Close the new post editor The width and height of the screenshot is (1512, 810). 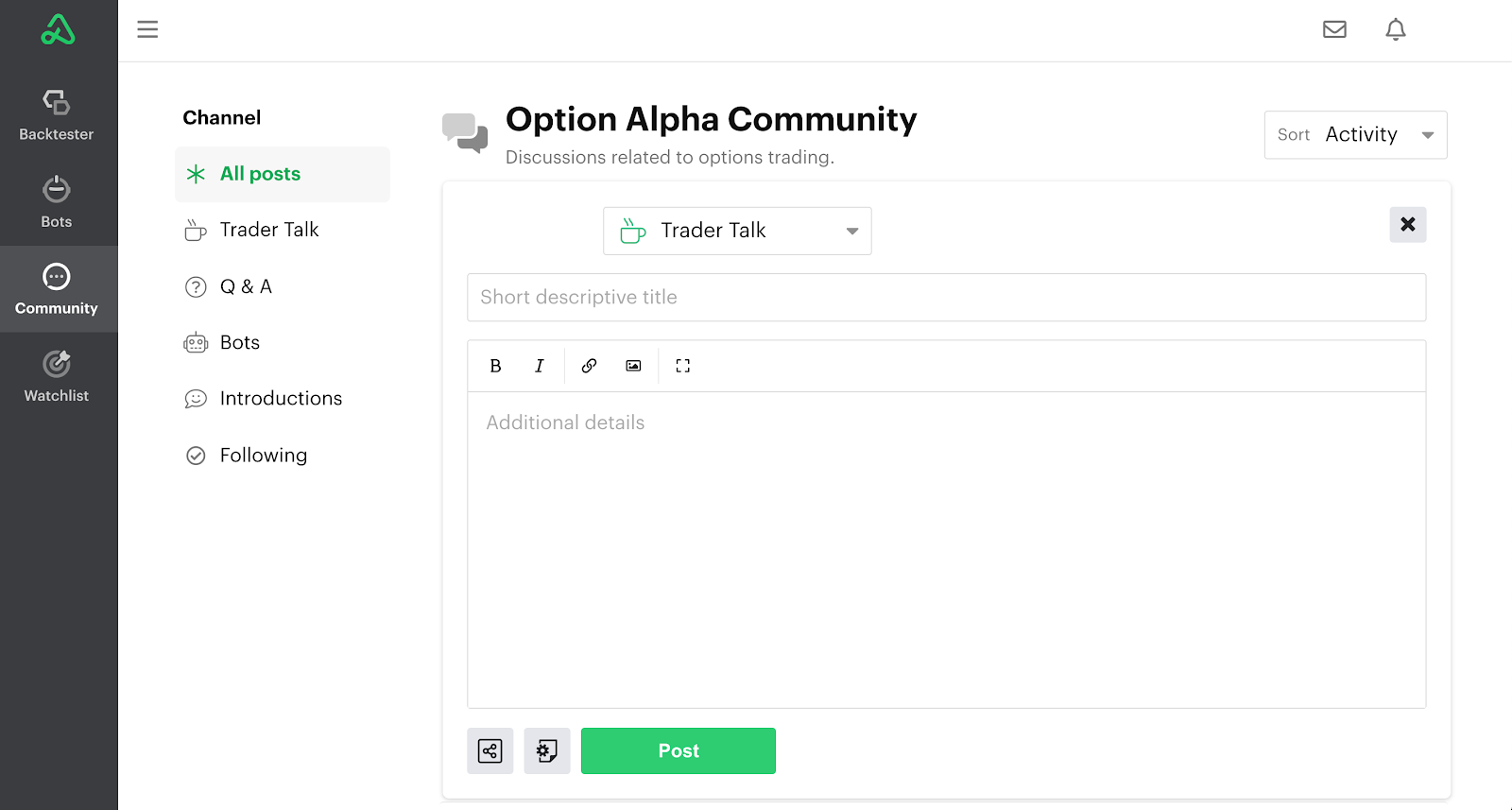point(1407,224)
